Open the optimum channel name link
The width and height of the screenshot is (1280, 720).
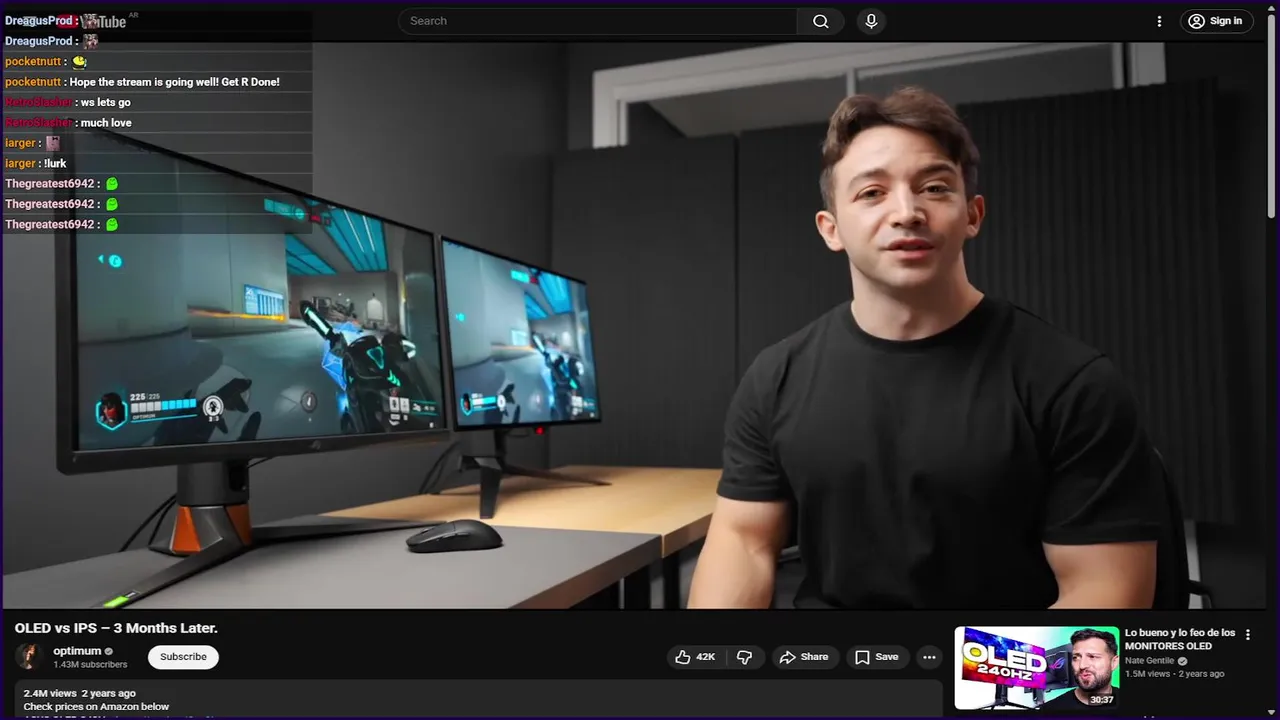77,651
